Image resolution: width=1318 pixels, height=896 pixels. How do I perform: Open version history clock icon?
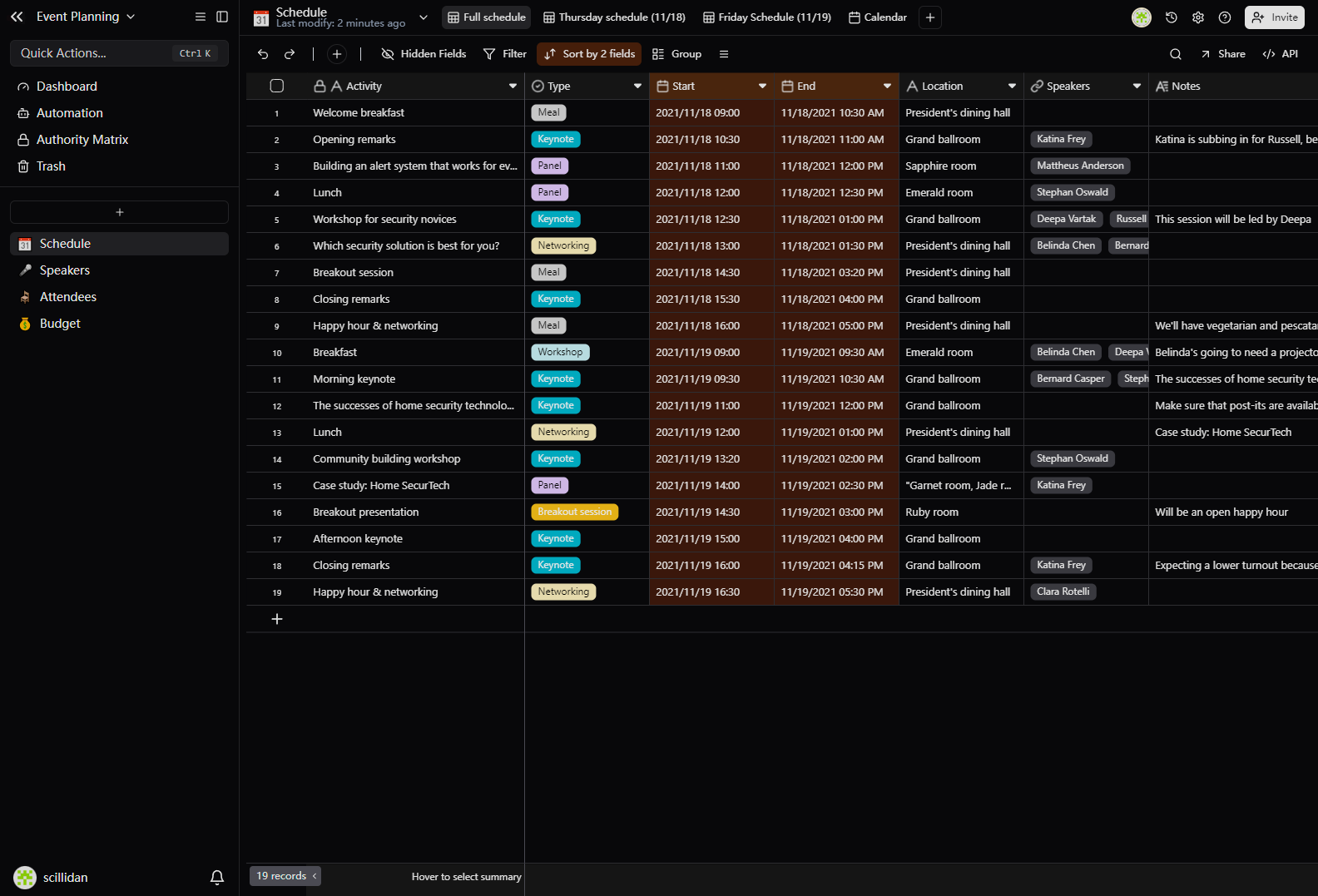click(x=1172, y=17)
